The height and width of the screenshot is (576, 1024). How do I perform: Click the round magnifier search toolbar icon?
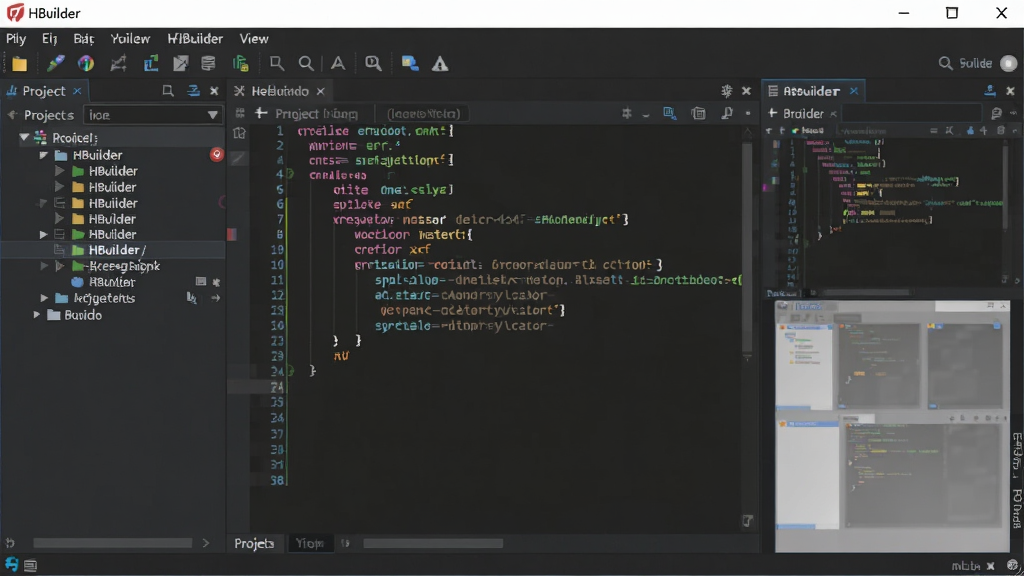306,63
